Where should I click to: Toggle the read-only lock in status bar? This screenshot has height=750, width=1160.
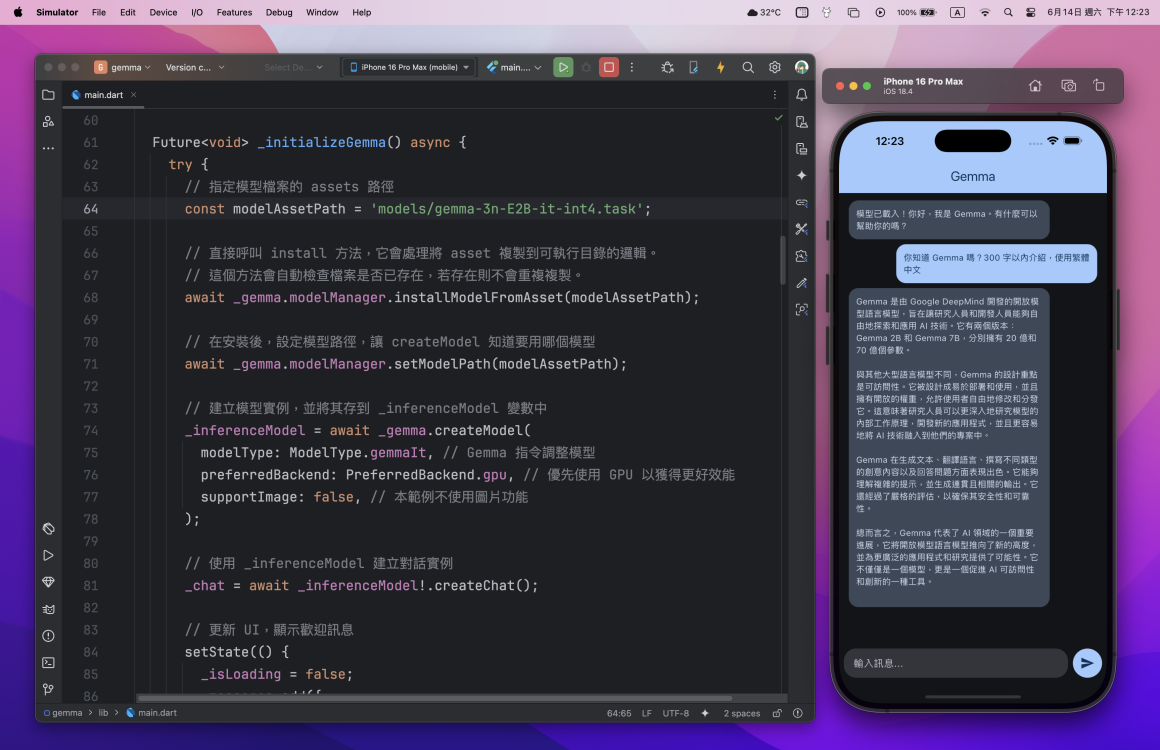coord(777,713)
